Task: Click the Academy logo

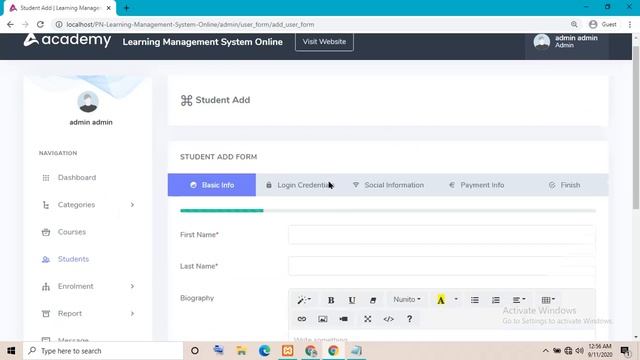Action: (67, 40)
